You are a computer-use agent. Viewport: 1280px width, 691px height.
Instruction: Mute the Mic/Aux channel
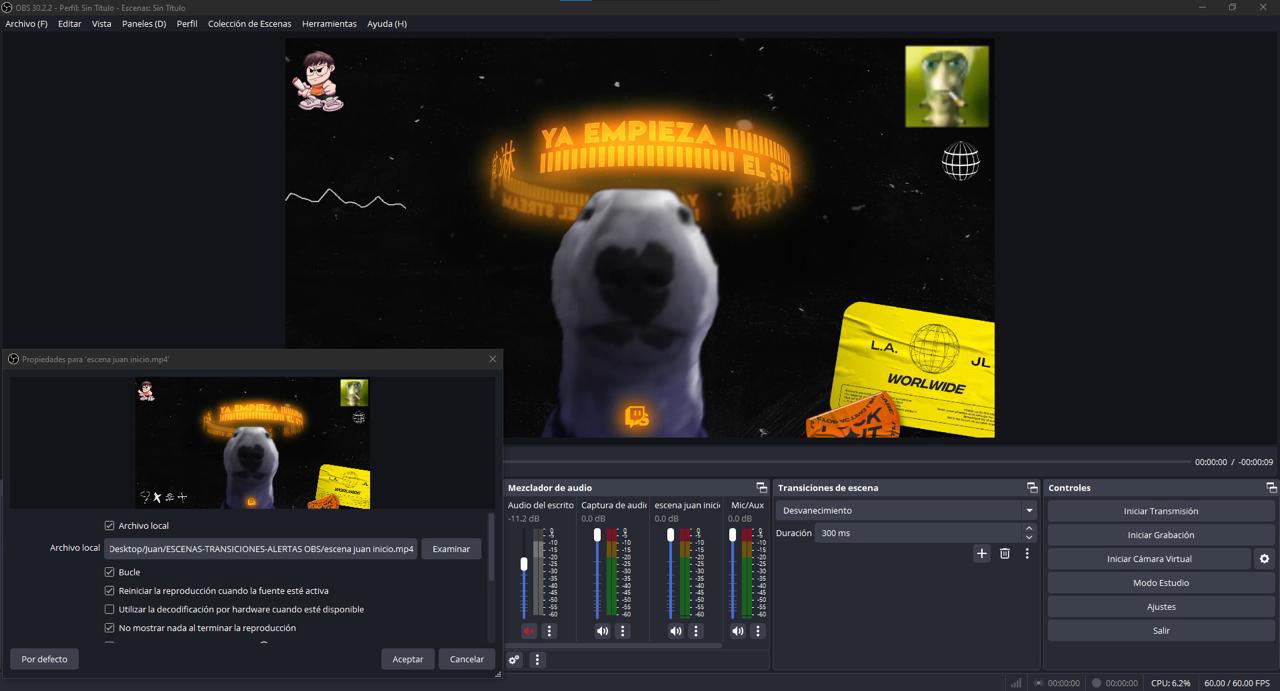pyautogui.click(x=738, y=631)
